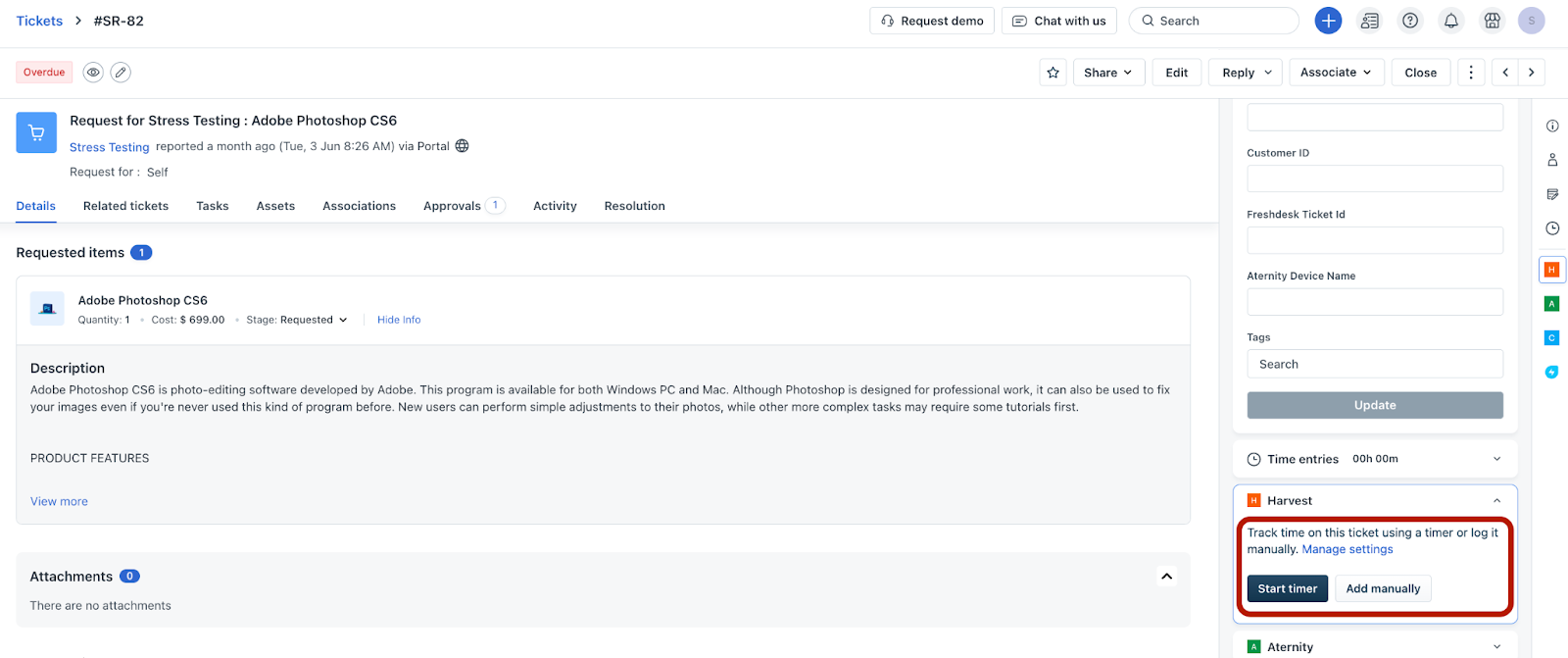Click the Close ticket button
The image size is (1568, 658).
coord(1420,73)
